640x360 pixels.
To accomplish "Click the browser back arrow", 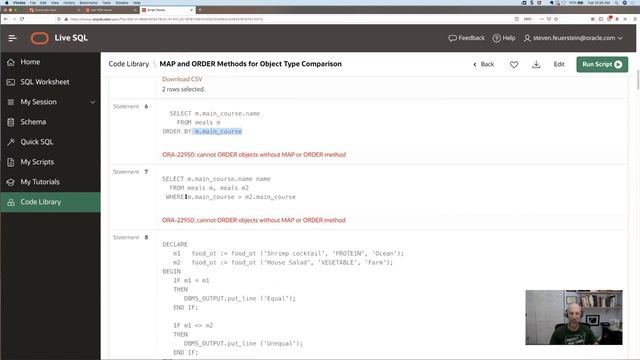I will click(x=6, y=19).
